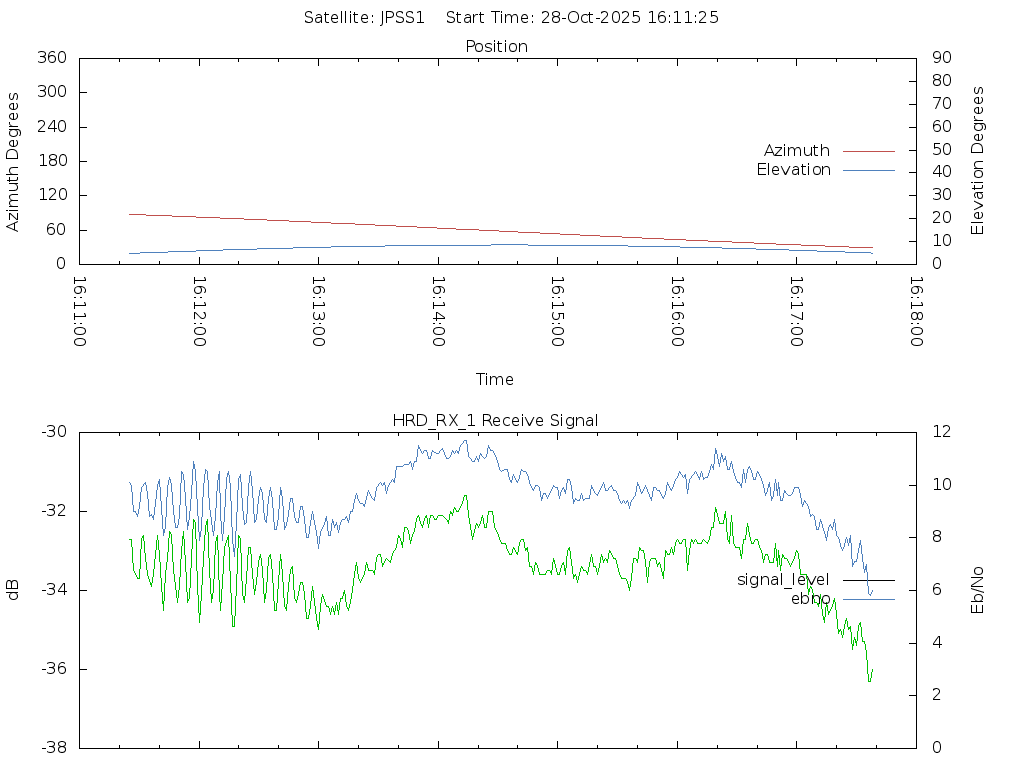Click the Position chart title

click(x=497, y=47)
